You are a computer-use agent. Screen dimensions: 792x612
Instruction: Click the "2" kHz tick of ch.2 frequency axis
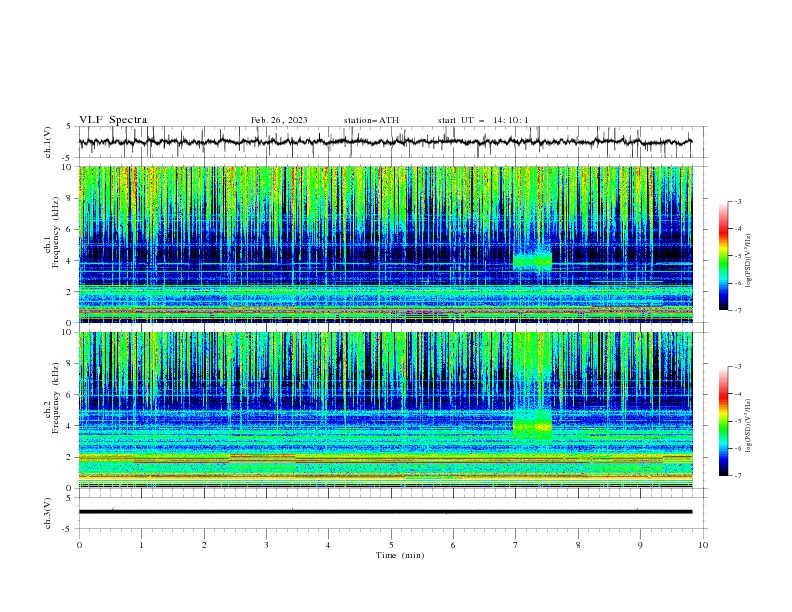(x=69, y=457)
